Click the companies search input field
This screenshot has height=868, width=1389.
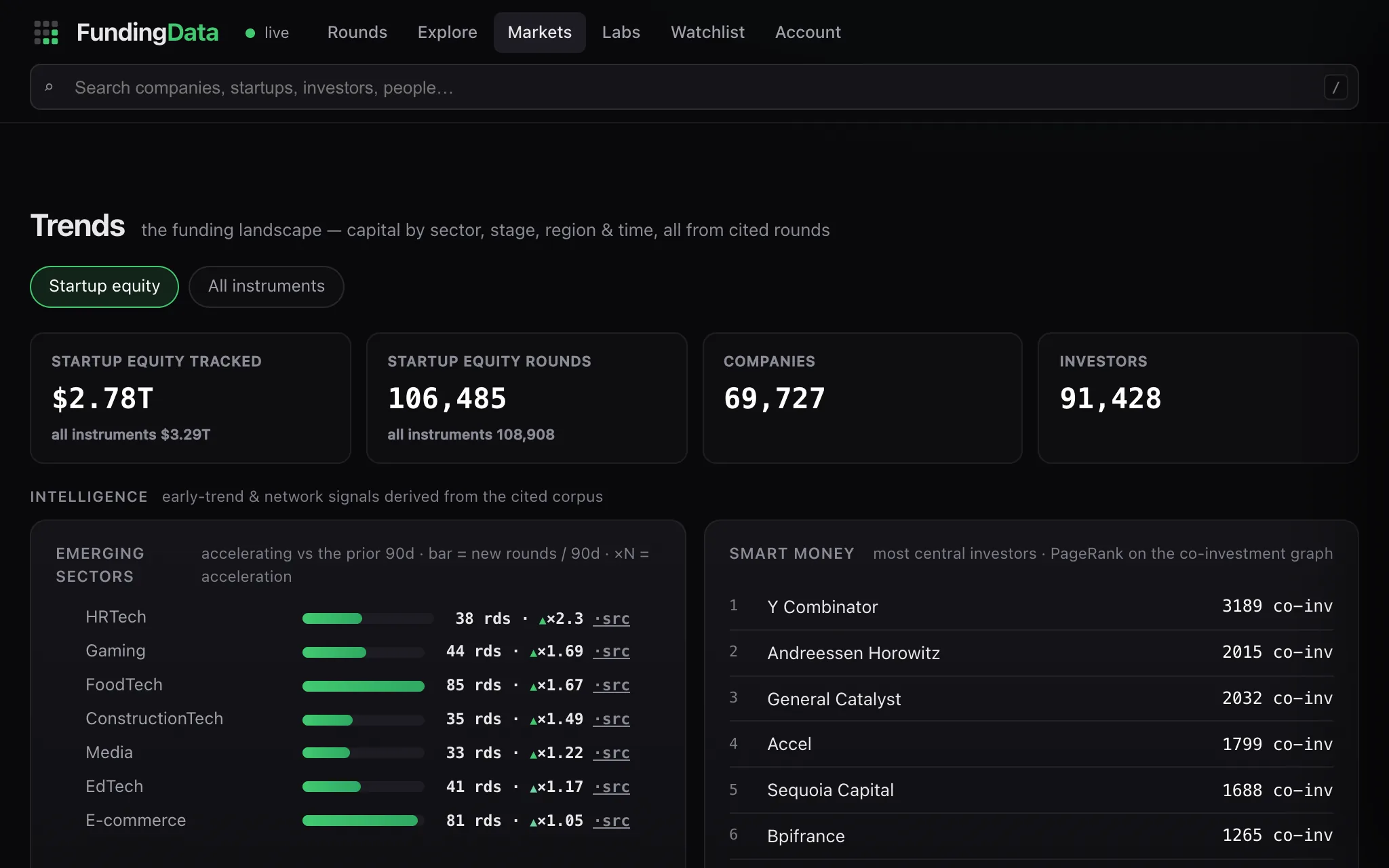point(694,87)
